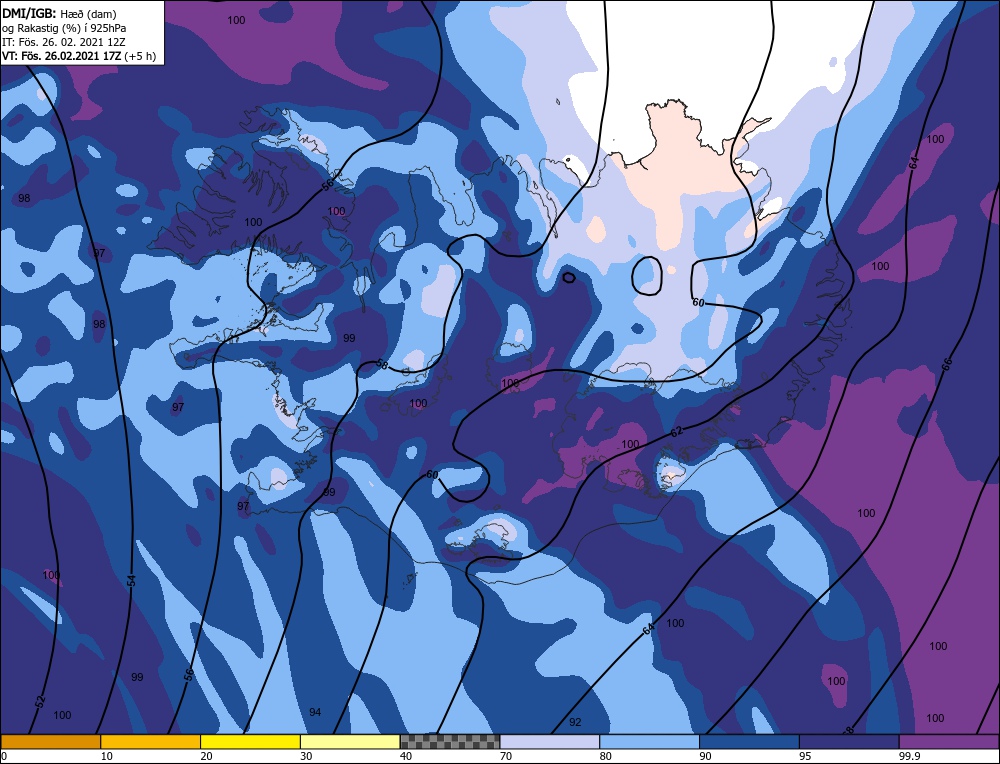Click the legend scale number 40
The width and height of the screenshot is (1000, 764).
[x=406, y=756]
